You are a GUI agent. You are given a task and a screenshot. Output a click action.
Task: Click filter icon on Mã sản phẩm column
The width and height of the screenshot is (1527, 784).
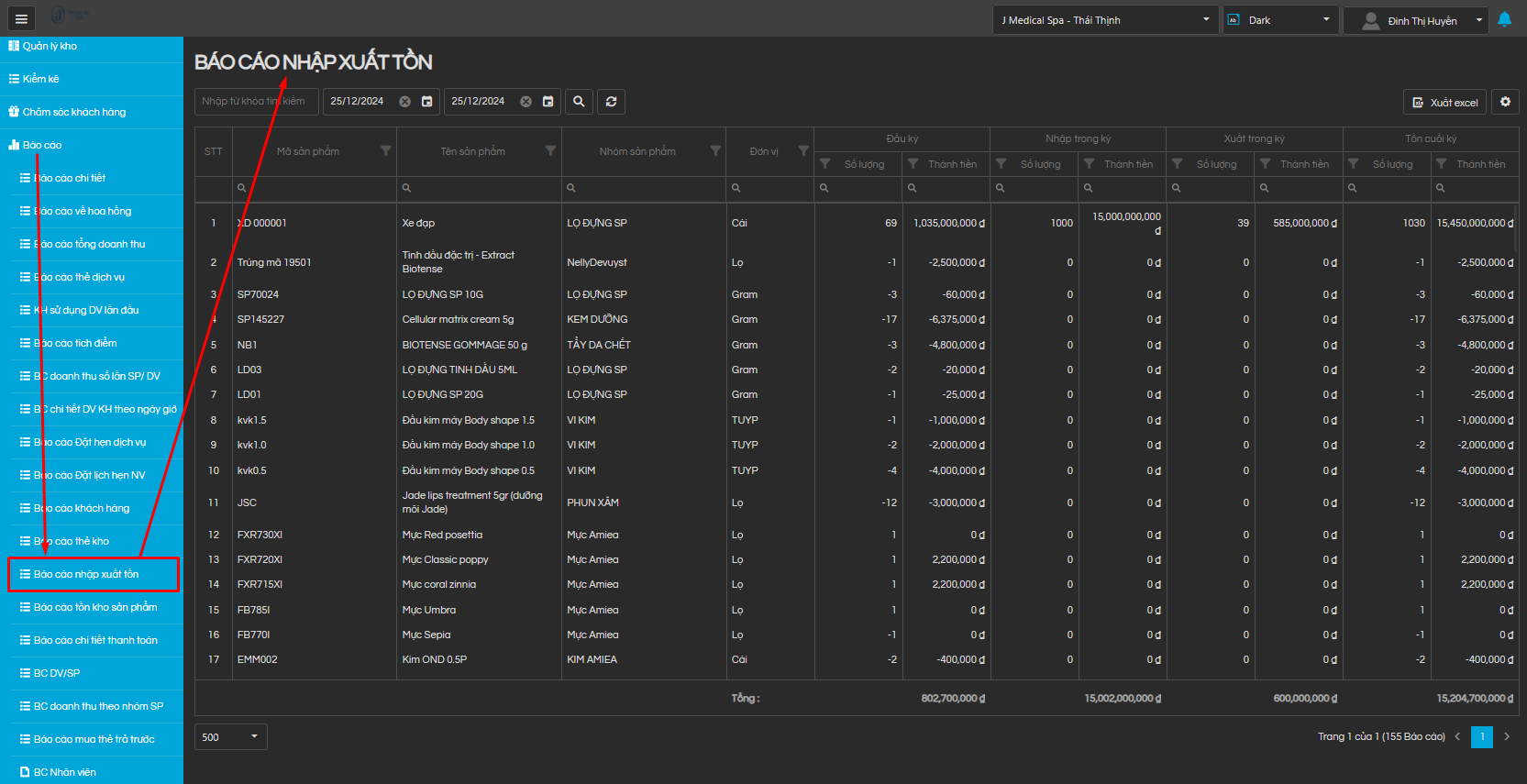(x=386, y=151)
